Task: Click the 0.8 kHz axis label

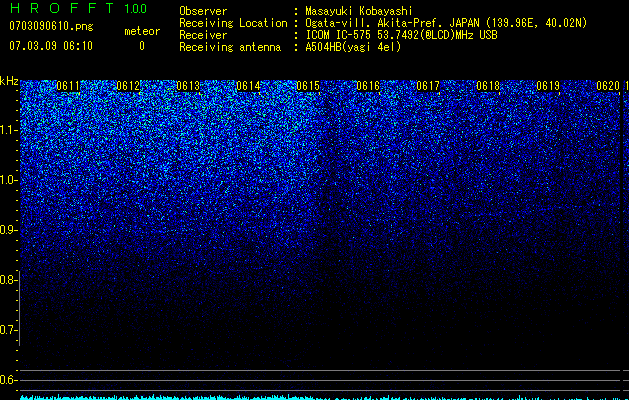Action: coord(8,280)
